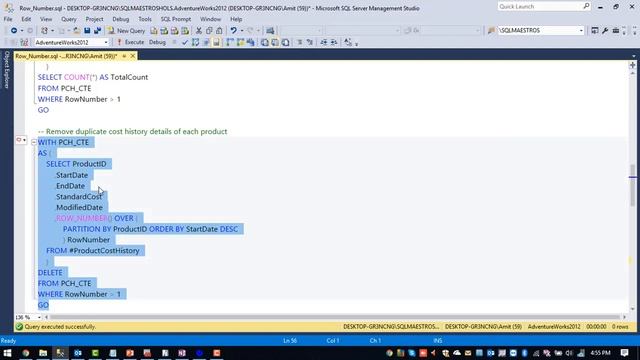Viewport: 640px width, 360px height.
Task: Click the Copy icon in toolbar
Action: coord(209,31)
